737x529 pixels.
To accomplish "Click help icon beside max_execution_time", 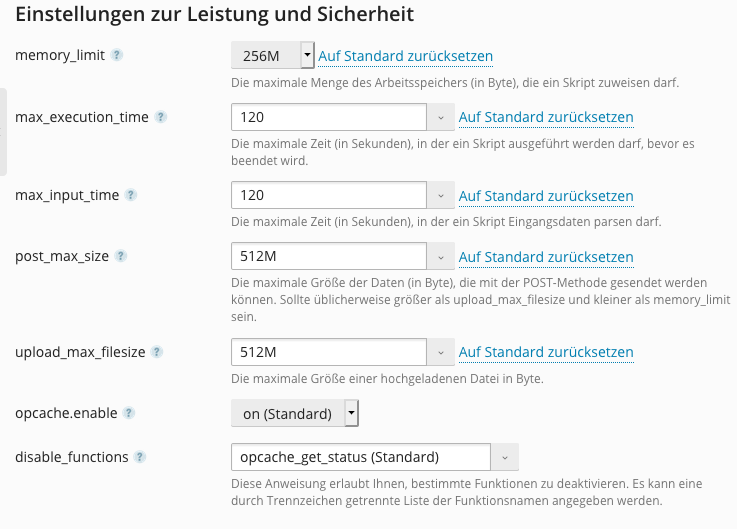I will 161,117.
